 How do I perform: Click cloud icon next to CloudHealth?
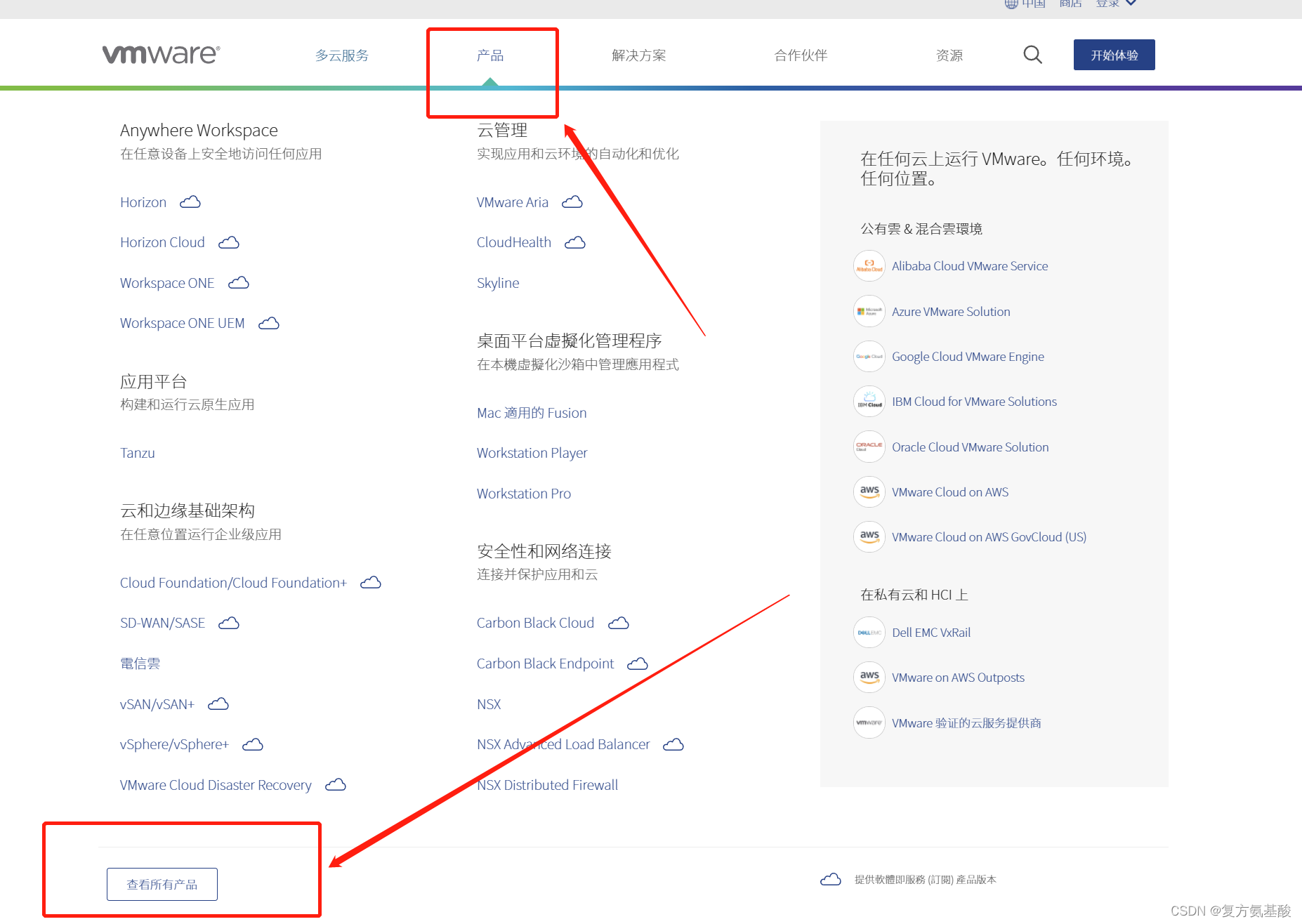[x=575, y=242]
